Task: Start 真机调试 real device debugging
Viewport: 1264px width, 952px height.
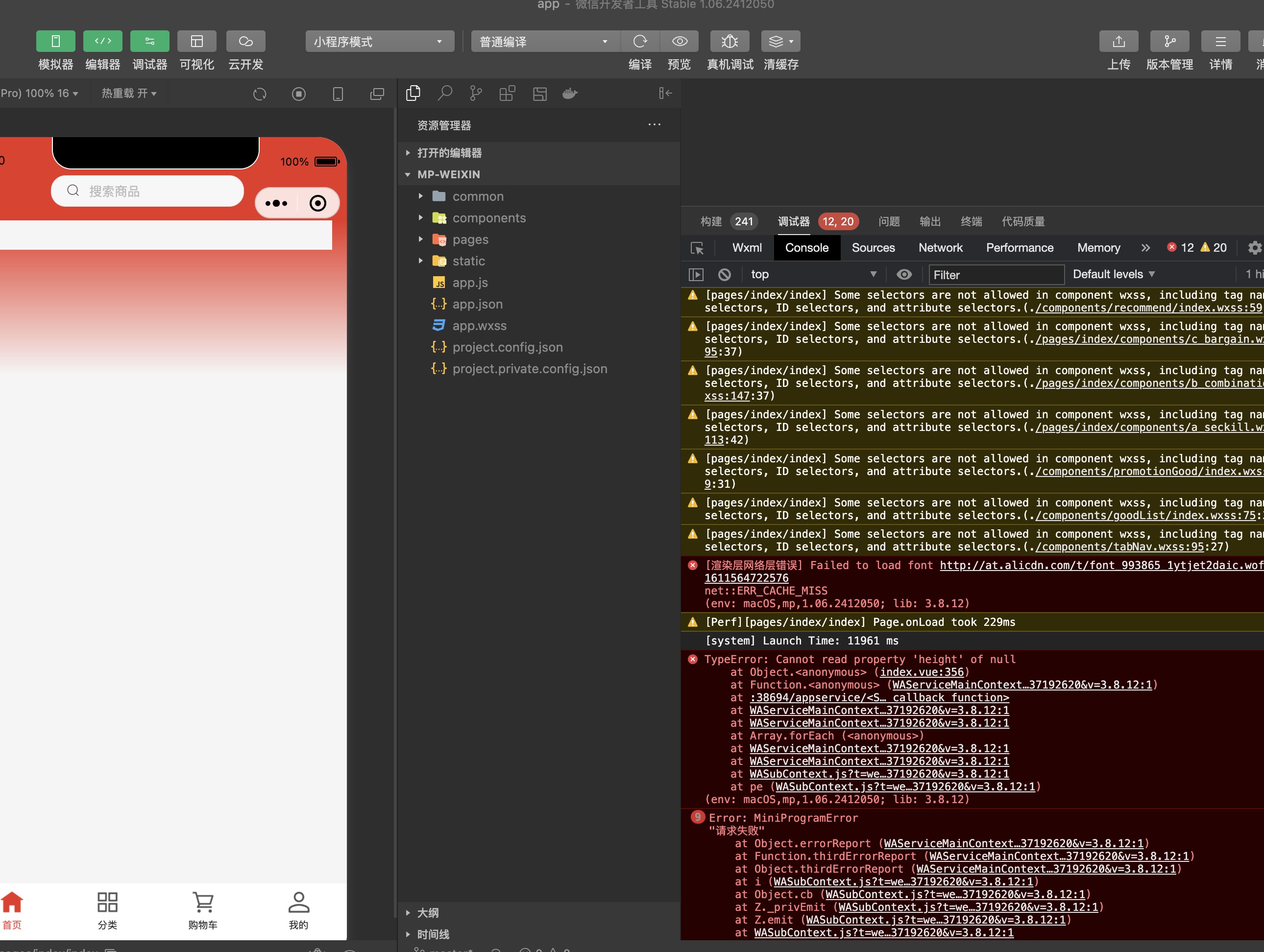Action: pyautogui.click(x=729, y=41)
